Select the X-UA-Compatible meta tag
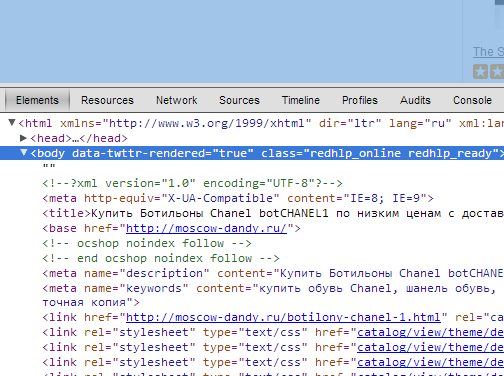 tap(238, 198)
